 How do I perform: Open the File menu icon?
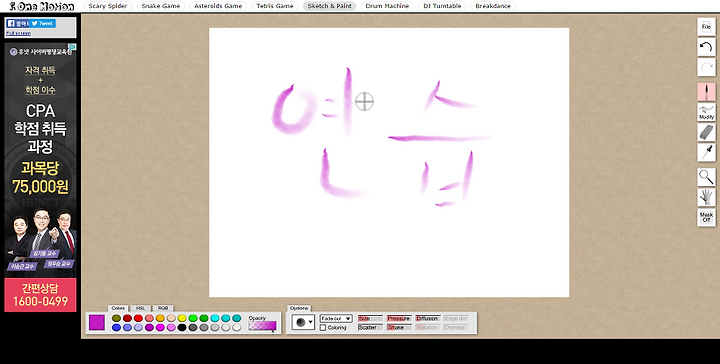click(x=706, y=27)
